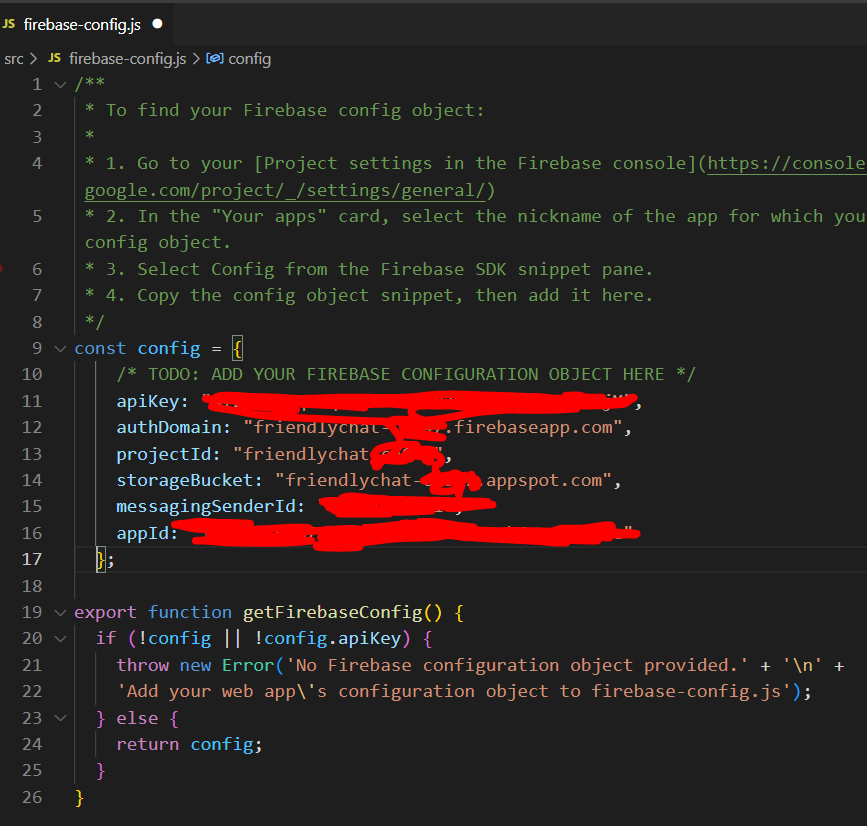Viewport: 867px width, 826px height.
Task: Click the TODO comment on line 10
Action: tap(406, 374)
